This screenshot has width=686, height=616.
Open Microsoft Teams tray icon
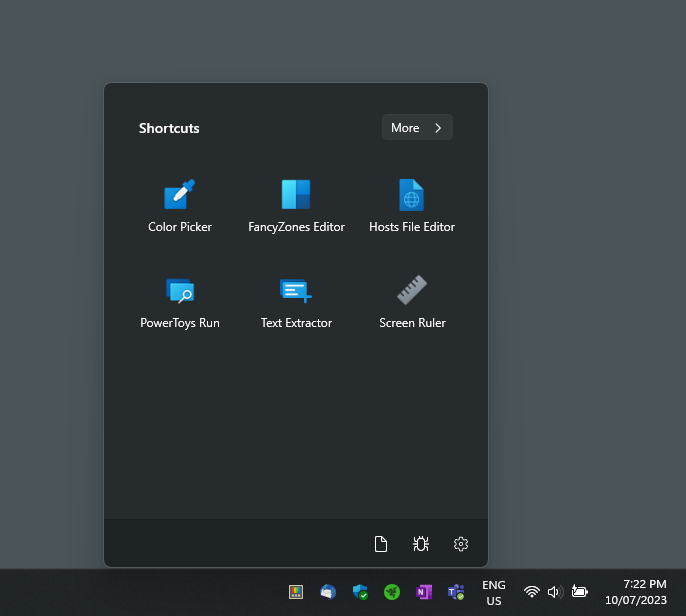(455, 592)
